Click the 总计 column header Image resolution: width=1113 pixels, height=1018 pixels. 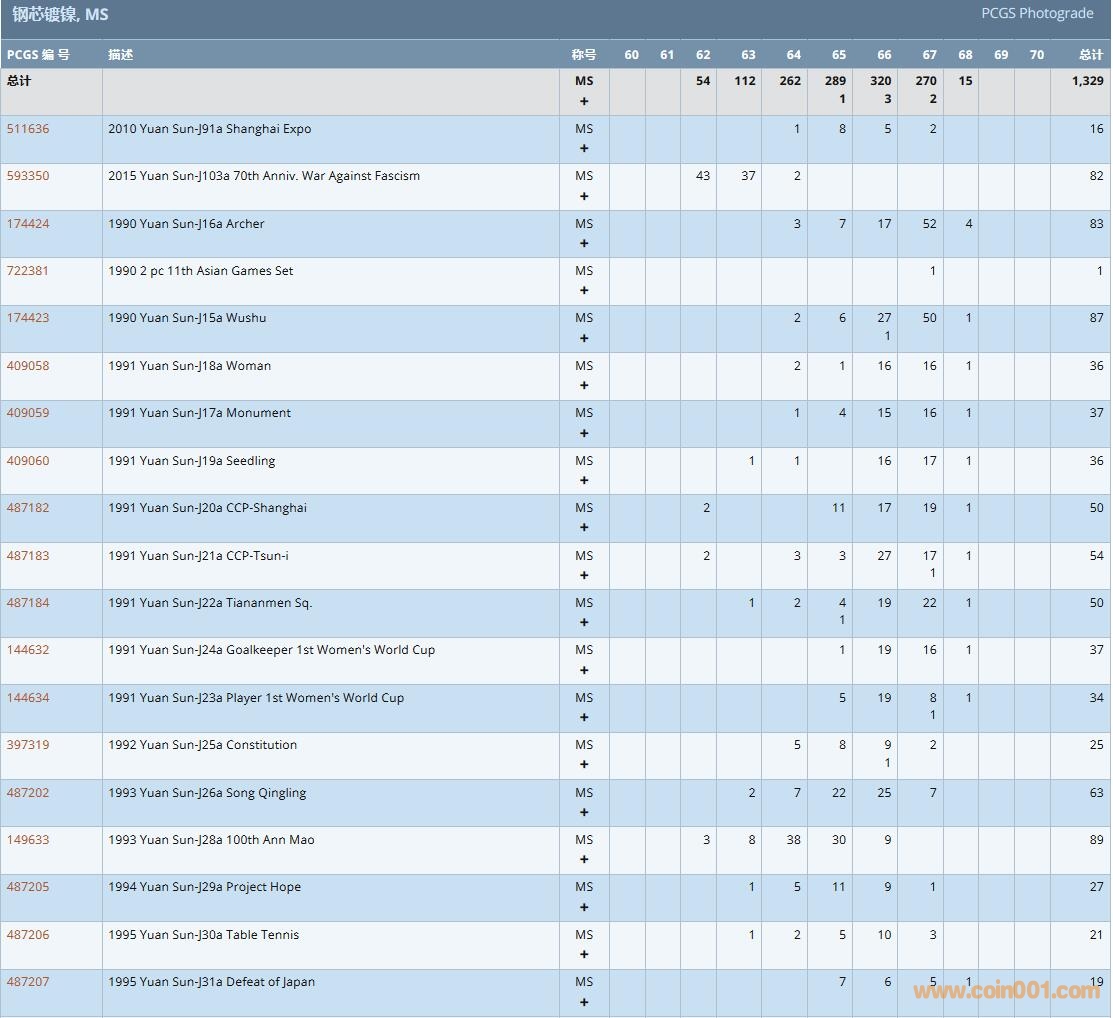[1090, 55]
